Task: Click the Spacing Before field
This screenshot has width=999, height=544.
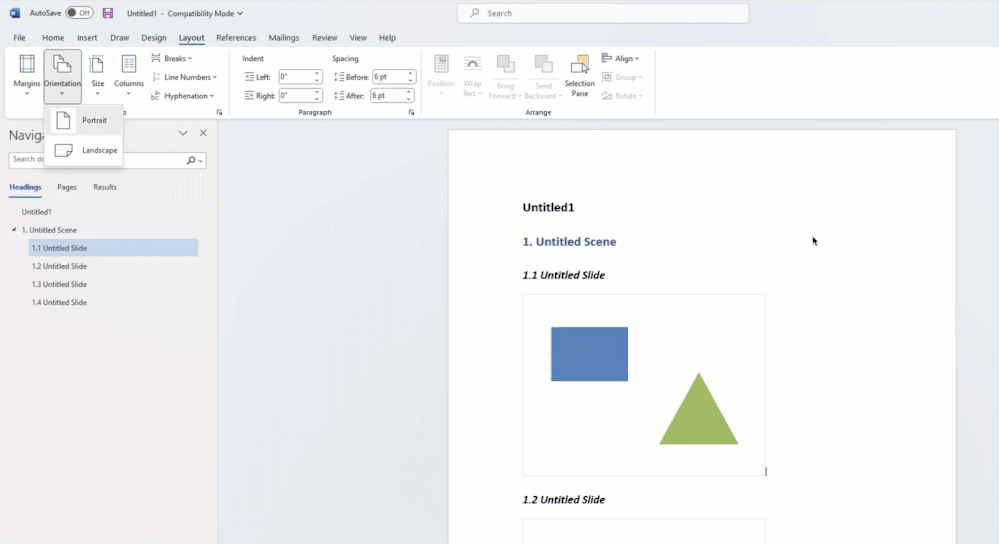Action: [x=389, y=76]
